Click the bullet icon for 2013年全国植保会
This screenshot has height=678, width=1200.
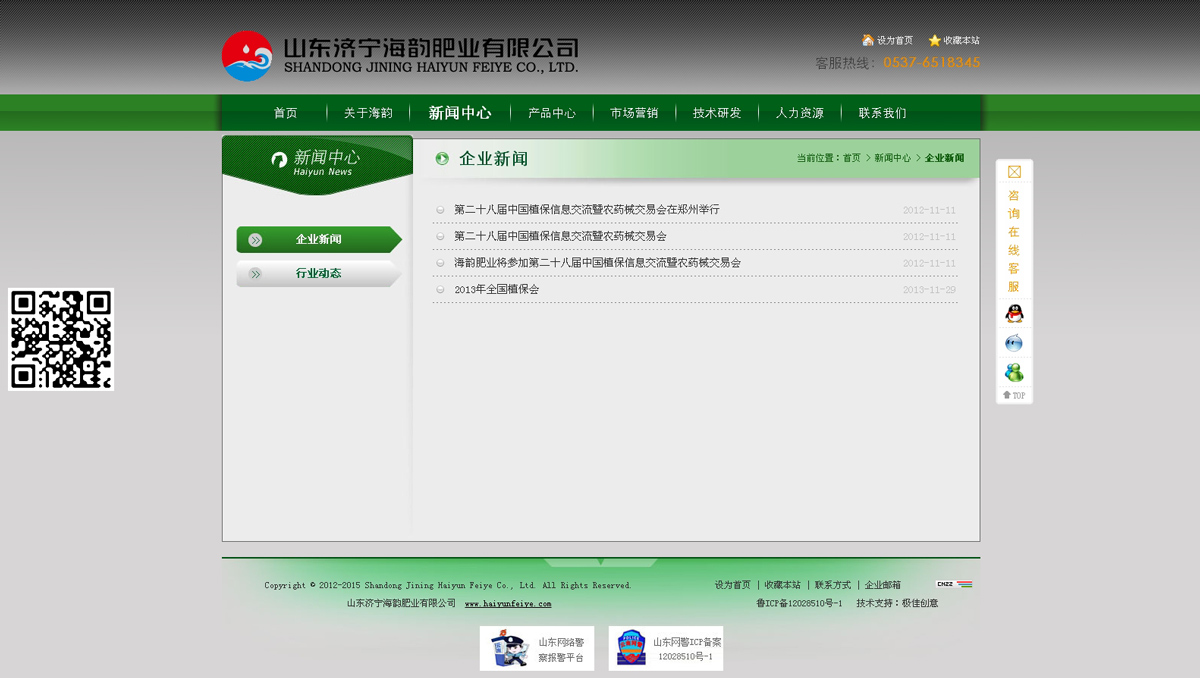pyautogui.click(x=440, y=290)
